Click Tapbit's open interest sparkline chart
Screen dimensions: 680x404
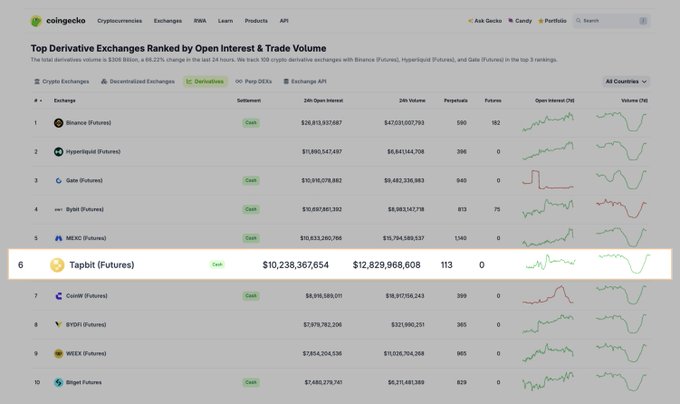[551, 262]
